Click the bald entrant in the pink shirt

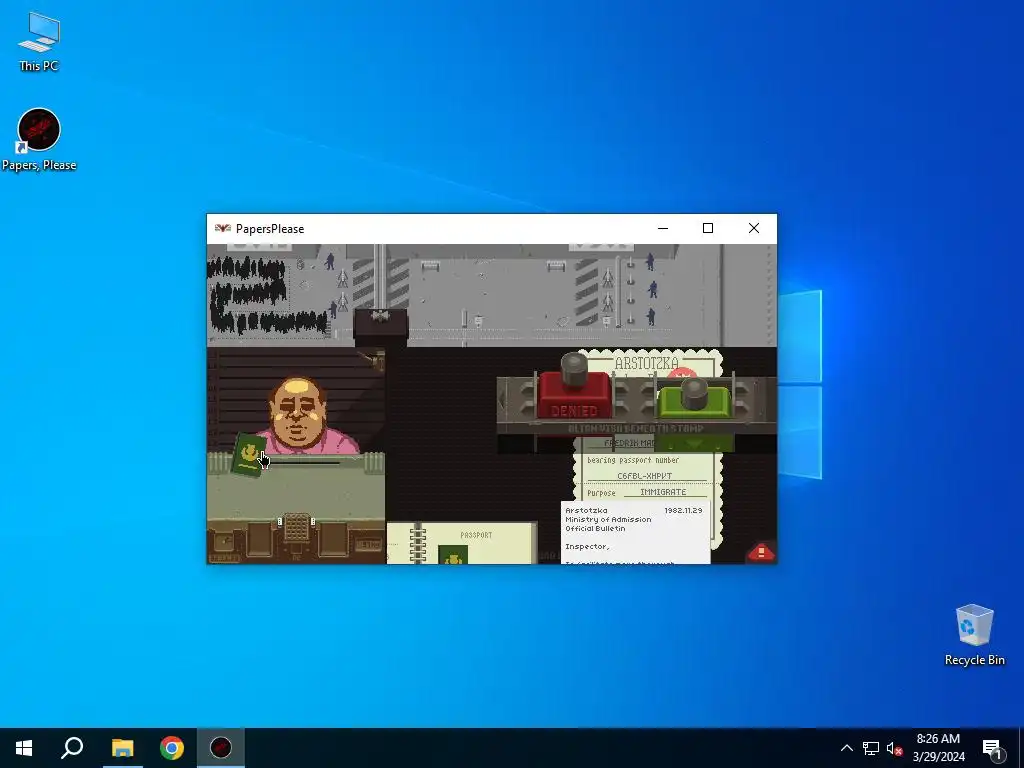tap(299, 415)
